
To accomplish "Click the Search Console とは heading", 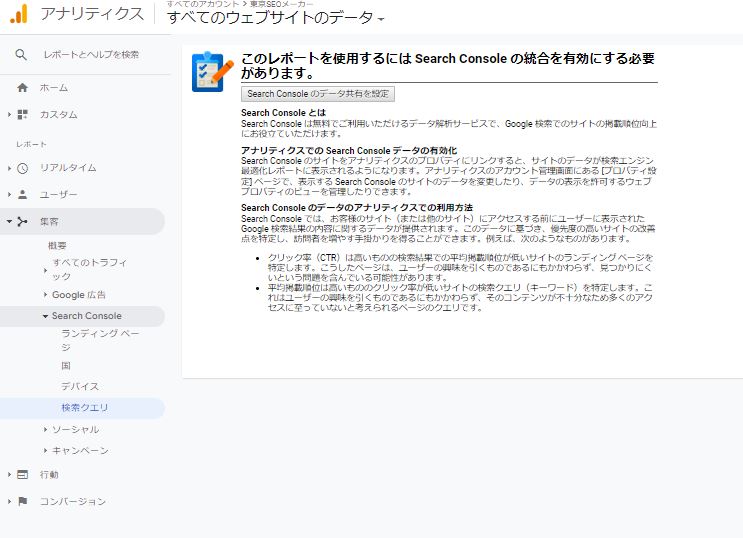I will pyautogui.click(x=283, y=113).
